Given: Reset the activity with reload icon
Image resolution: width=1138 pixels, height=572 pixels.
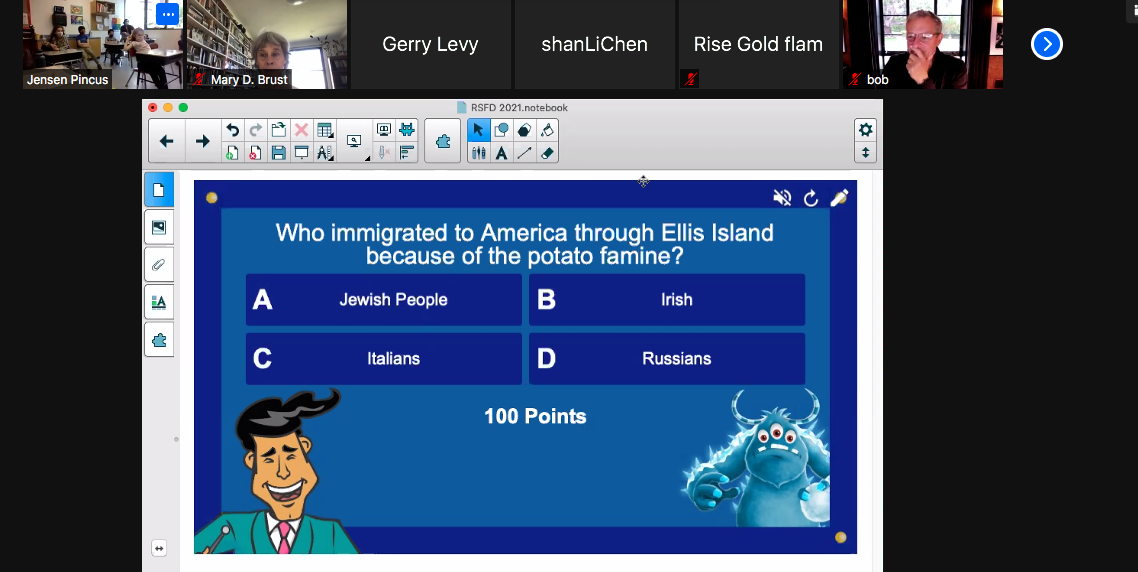Looking at the screenshot, I should click(x=811, y=198).
